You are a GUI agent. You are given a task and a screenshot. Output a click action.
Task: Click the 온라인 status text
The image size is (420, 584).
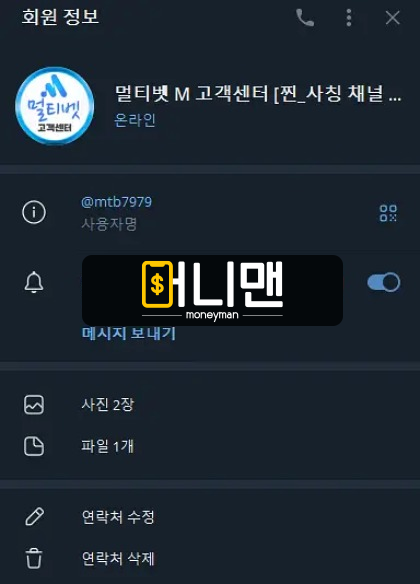click(x=135, y=120)
